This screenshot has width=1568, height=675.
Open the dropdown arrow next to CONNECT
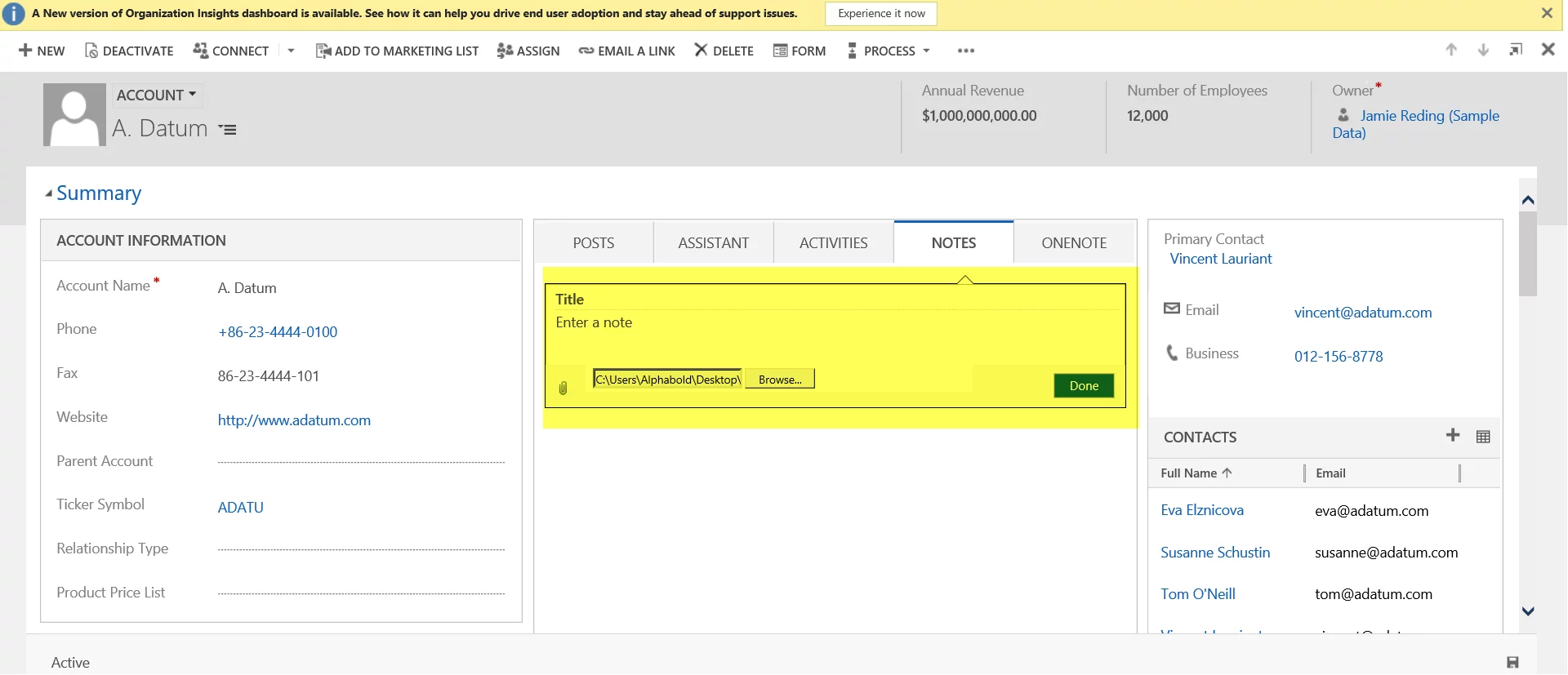(291, 51)
